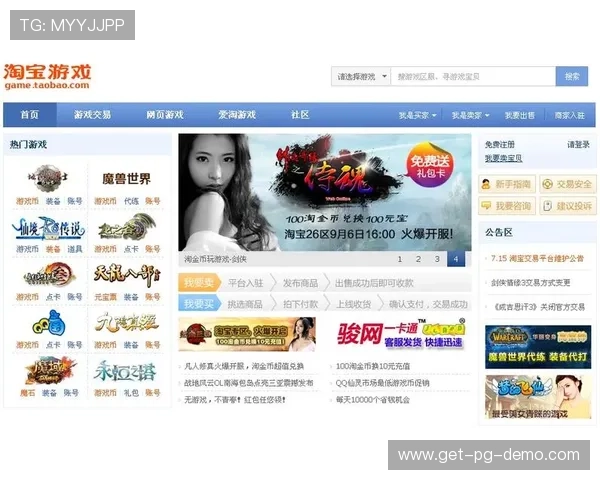The image size is (600, 480).
Task: Click 商家入驻 in the navigation bar
Action: (569, 115)
